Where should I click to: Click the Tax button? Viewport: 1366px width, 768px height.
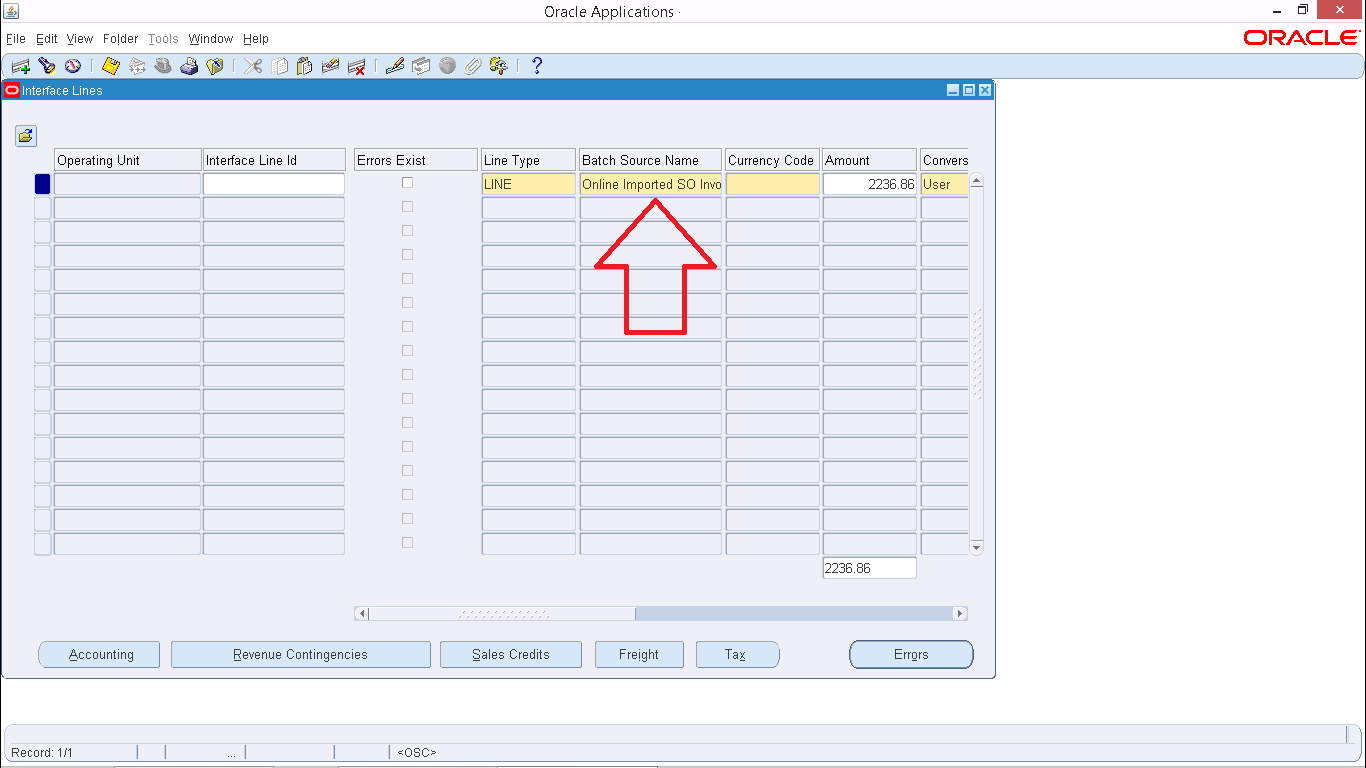pyautogui.click(x=736, y=655)
